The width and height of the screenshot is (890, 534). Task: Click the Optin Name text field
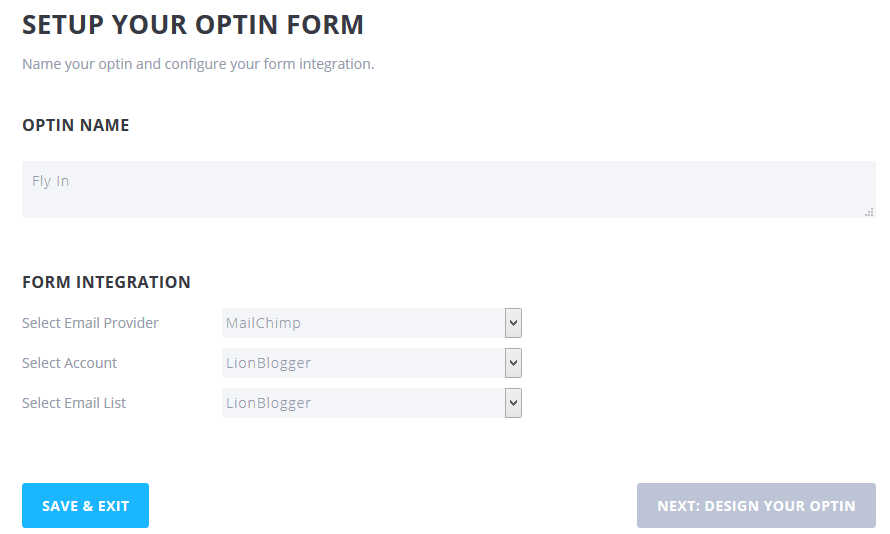click(448, 189)
